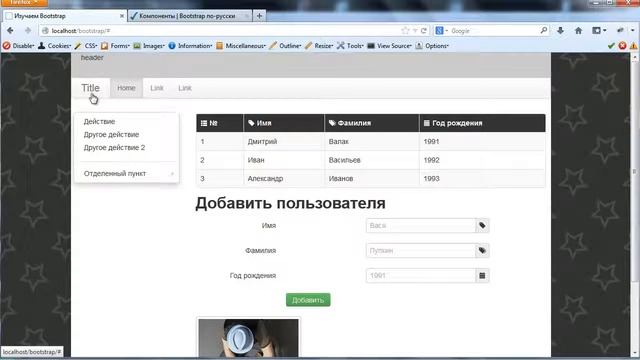Click calendar icon beside Год рождения field
The image size is (640, 360).
(482, 276)
